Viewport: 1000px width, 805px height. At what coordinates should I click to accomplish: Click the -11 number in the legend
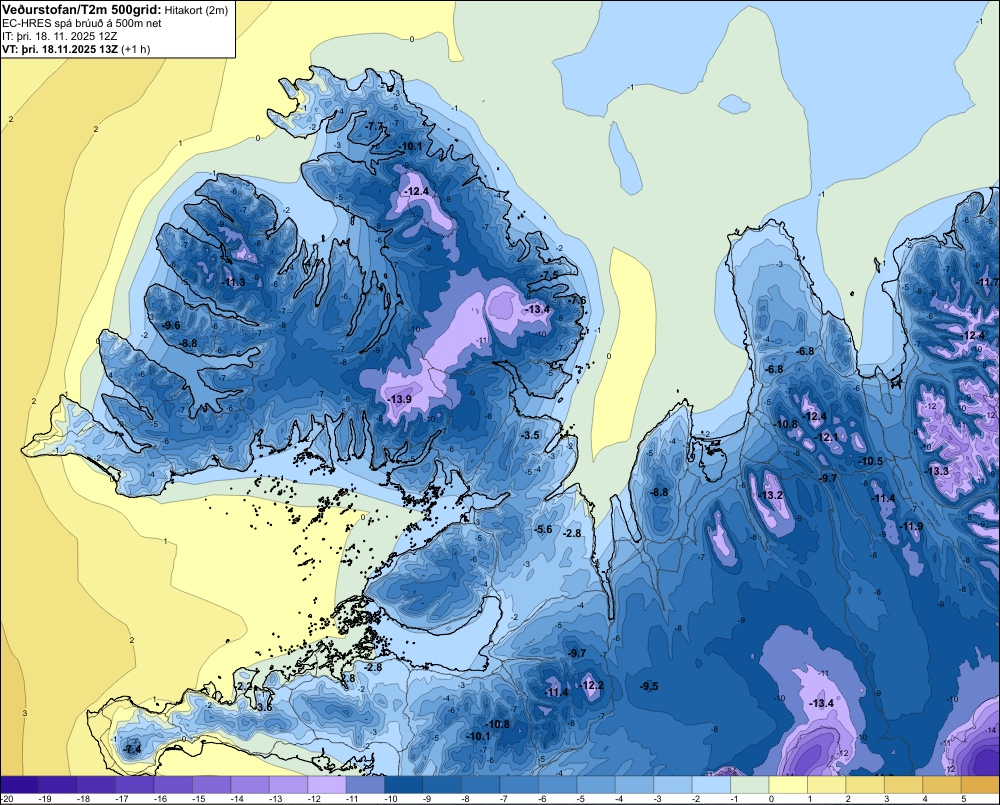pyautogui.click(x=352, y=799)
